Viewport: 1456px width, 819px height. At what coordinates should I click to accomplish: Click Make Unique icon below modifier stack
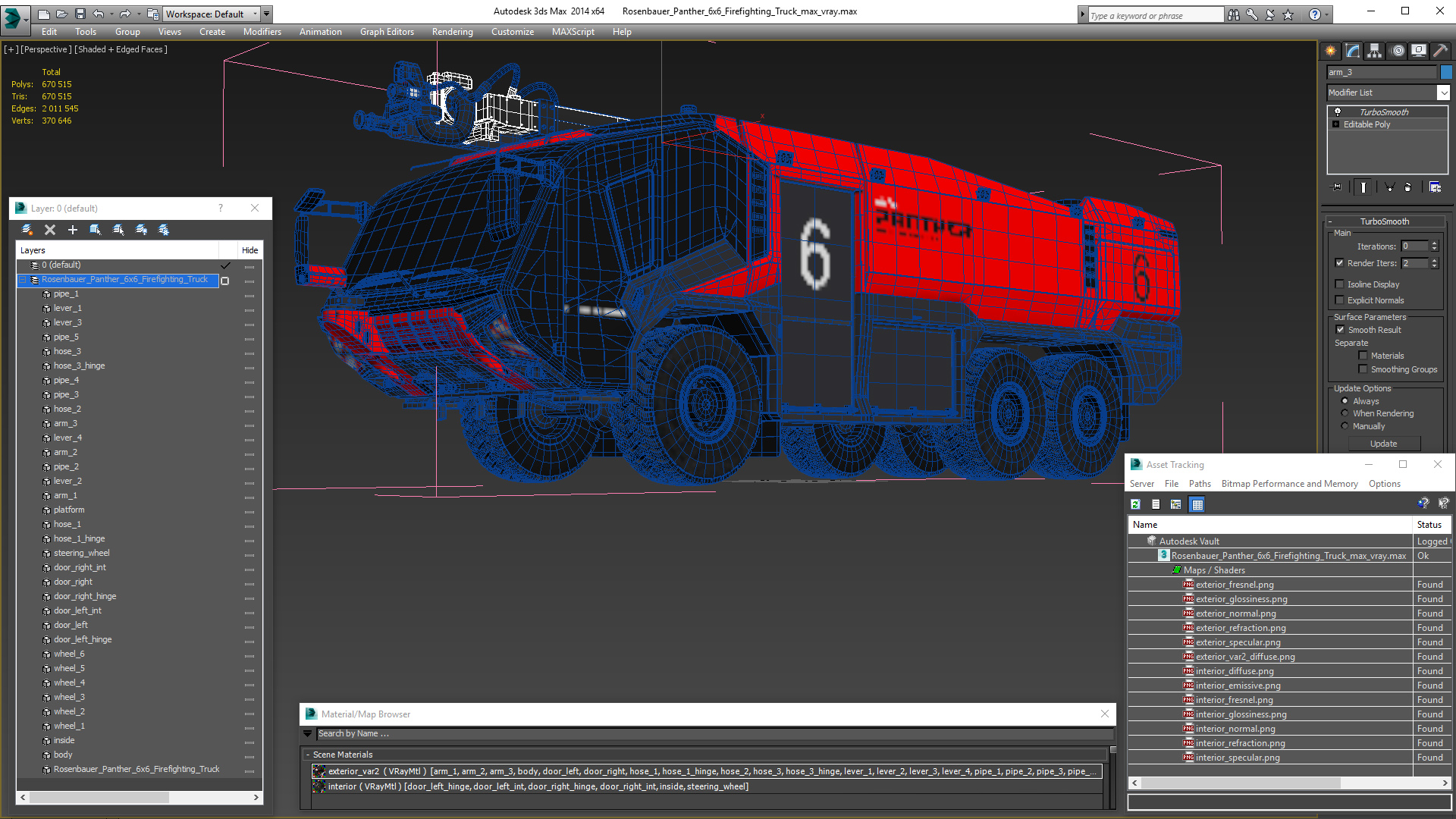point(1389,187)
